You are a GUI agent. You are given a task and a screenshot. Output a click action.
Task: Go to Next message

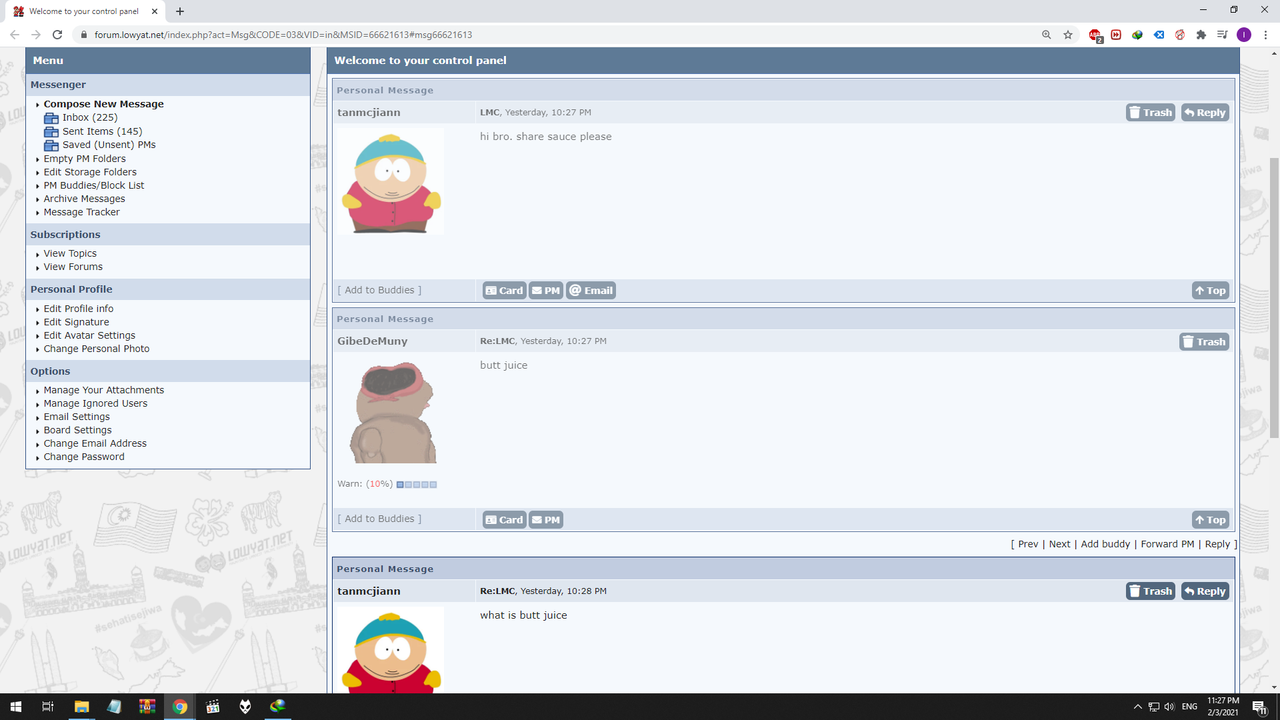tap(1060, 544)
